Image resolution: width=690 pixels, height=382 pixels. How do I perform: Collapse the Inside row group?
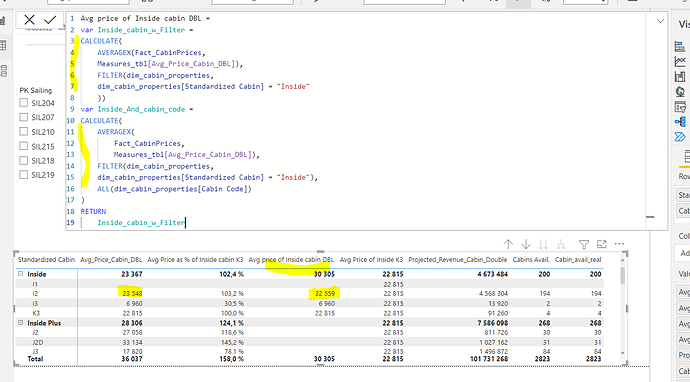[x=21, y=274]
